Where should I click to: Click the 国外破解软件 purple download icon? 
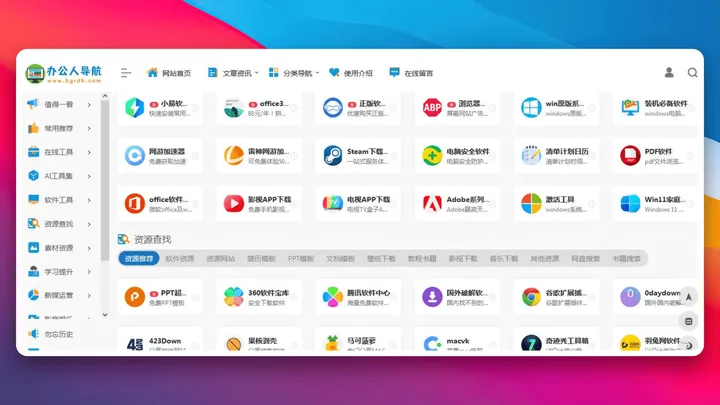click(432, 297)
